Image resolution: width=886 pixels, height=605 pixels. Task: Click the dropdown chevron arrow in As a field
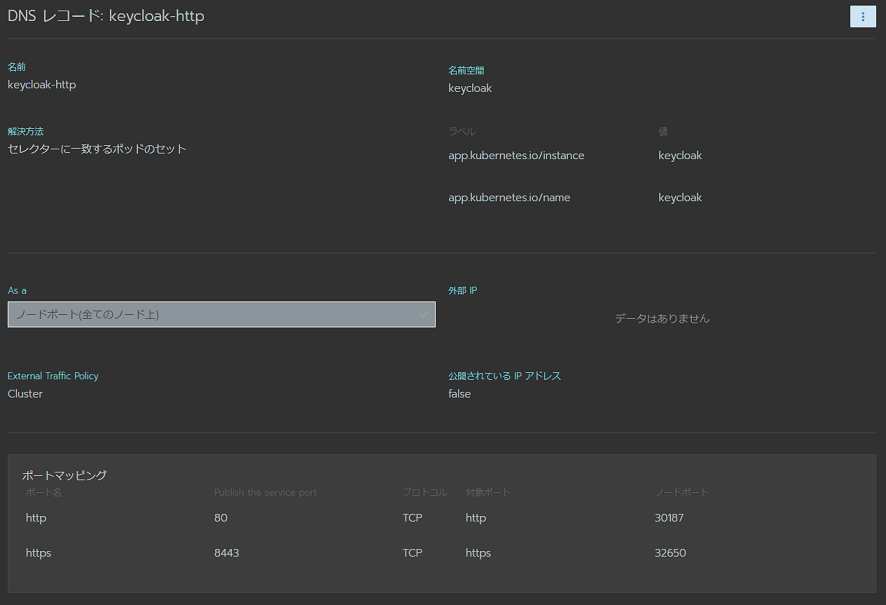point(422,315)
